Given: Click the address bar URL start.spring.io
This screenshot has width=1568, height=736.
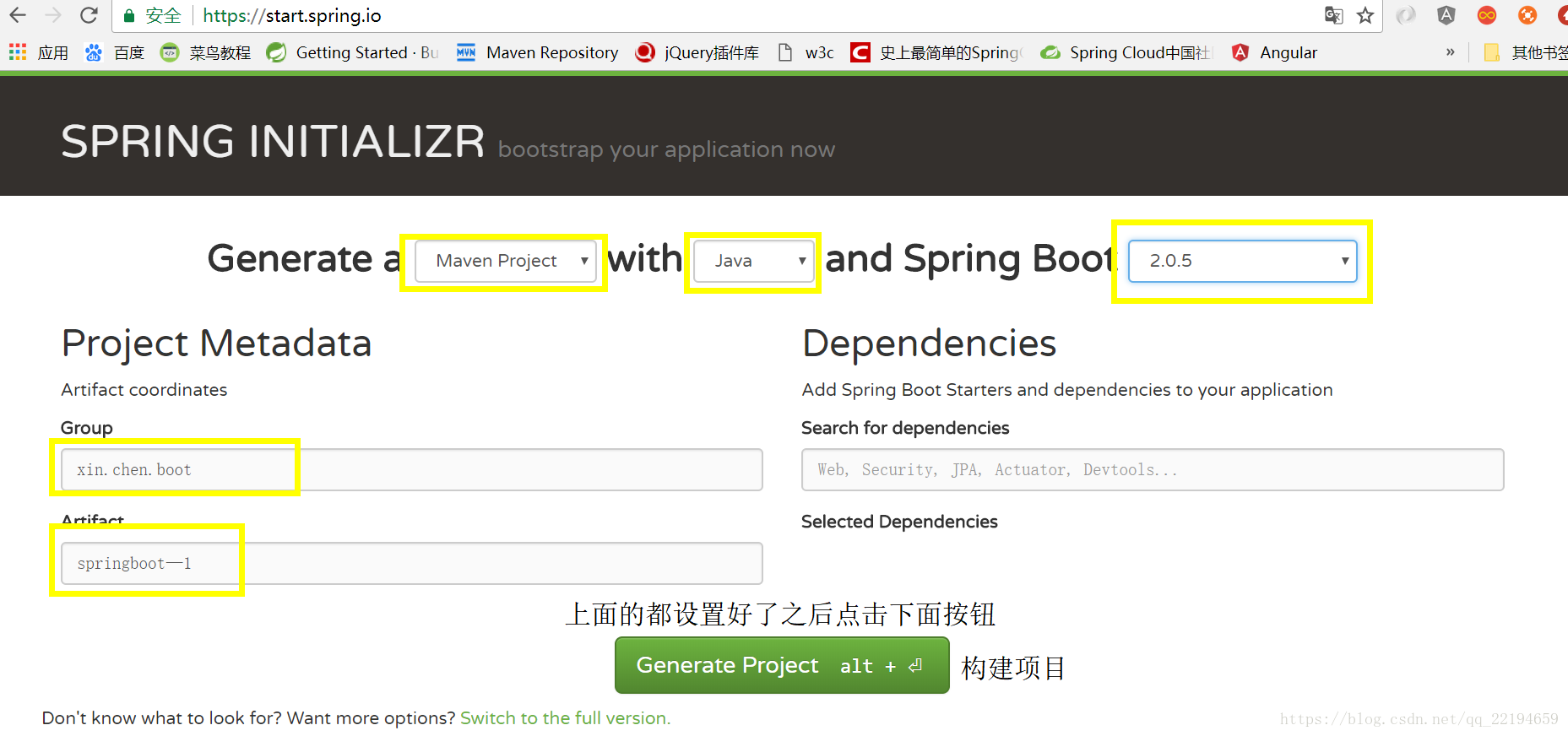Looking at the screenshot, I should [292, 15].
